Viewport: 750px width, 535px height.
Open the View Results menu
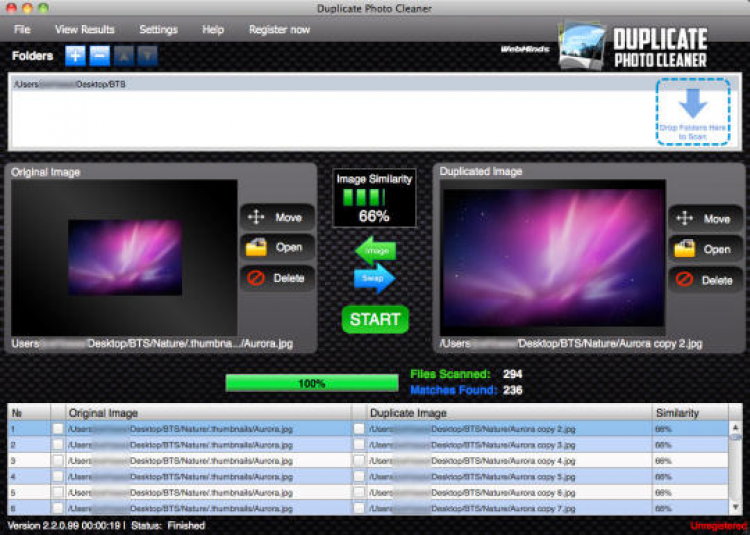click(x=85, y=30)
